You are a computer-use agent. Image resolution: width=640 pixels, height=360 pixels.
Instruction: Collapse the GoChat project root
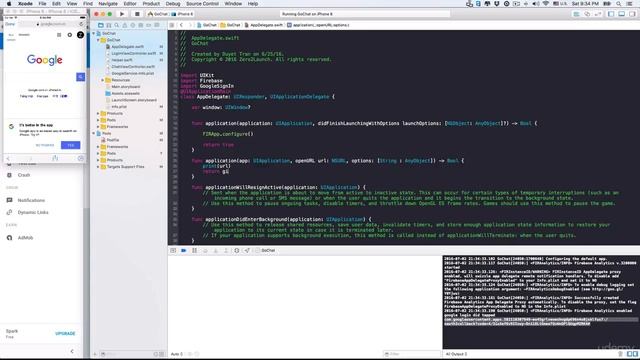[94, 33]
